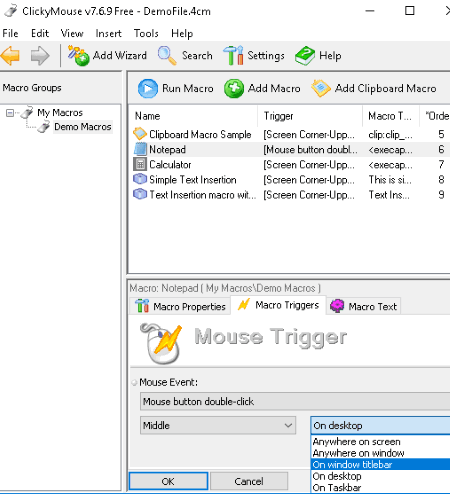Click the back arrow toolbar icon
Image resolution: width=450 pixels, height=494 pixels.
pos(10,56)
